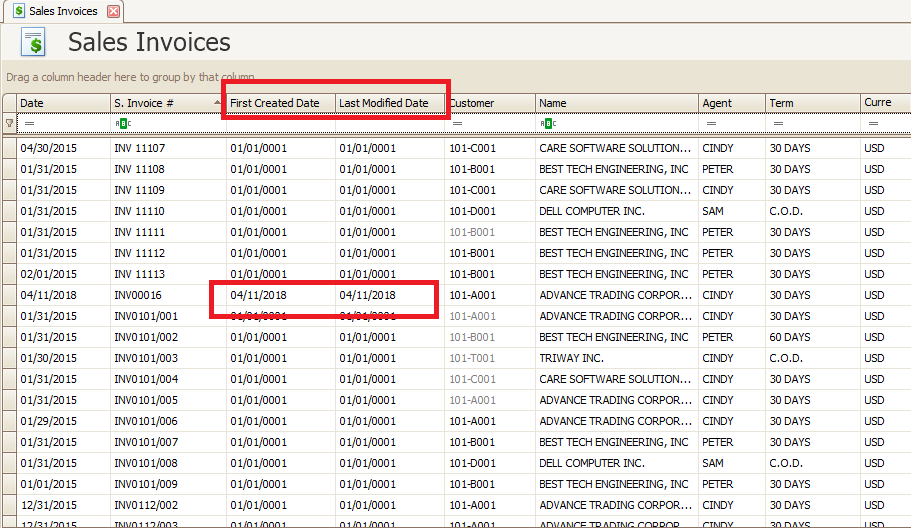Click C.O.D. term in INV0101/003 row
Image resolution: width=911 pixels, height=528 pixels.
coord(812,358)
